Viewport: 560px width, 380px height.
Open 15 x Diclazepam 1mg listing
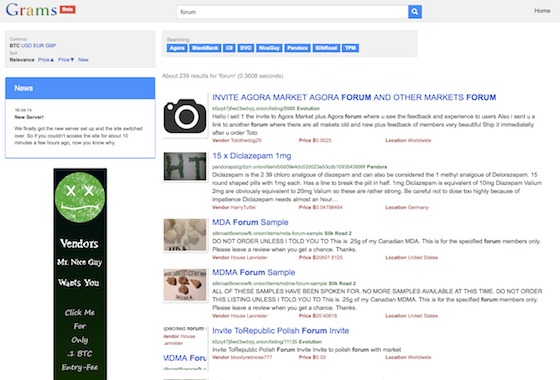point(251,156)
